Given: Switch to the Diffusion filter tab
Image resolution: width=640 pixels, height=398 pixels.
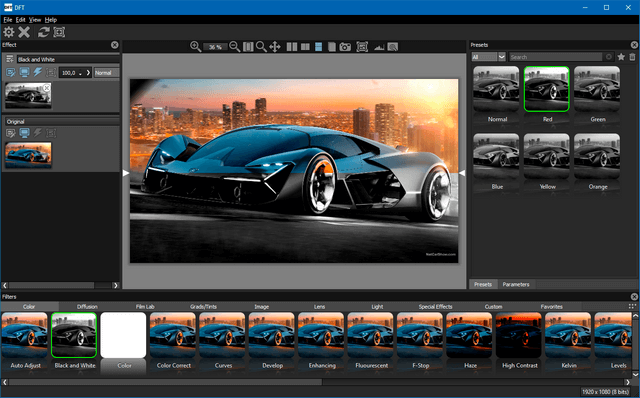Looking at the screenshot, I should [87, 307].
